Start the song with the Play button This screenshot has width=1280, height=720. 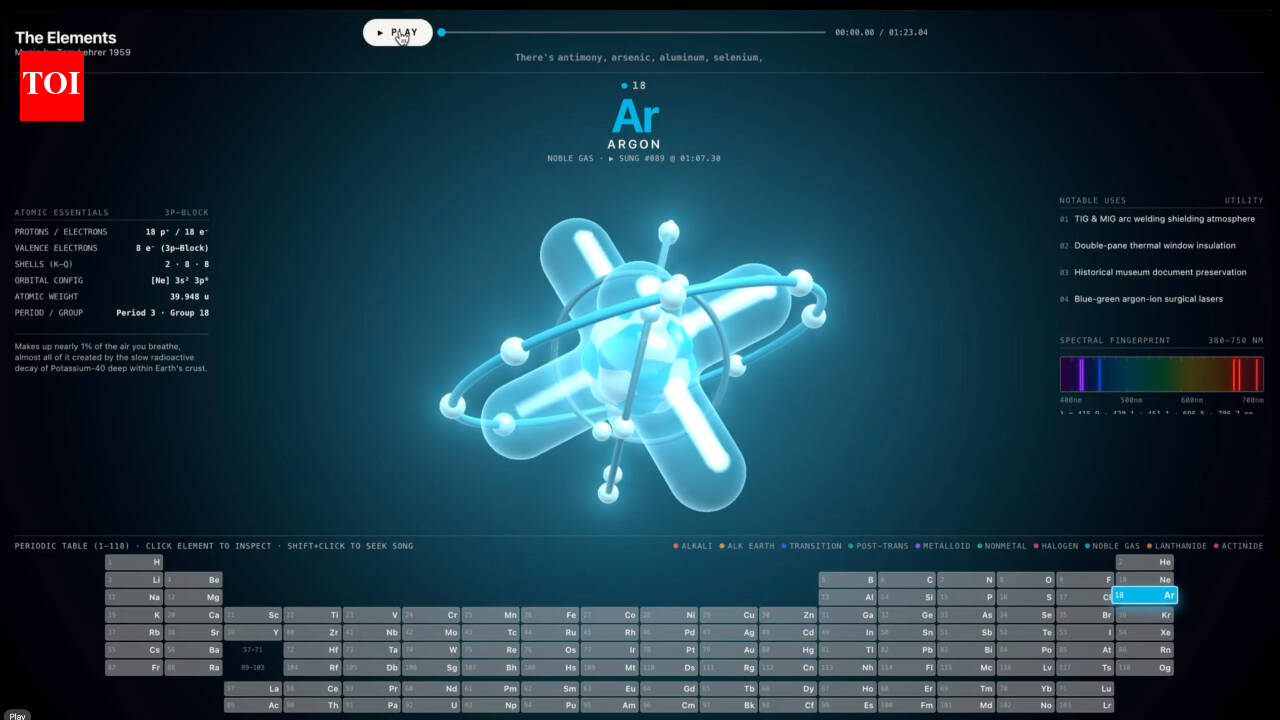coord(398,32)
